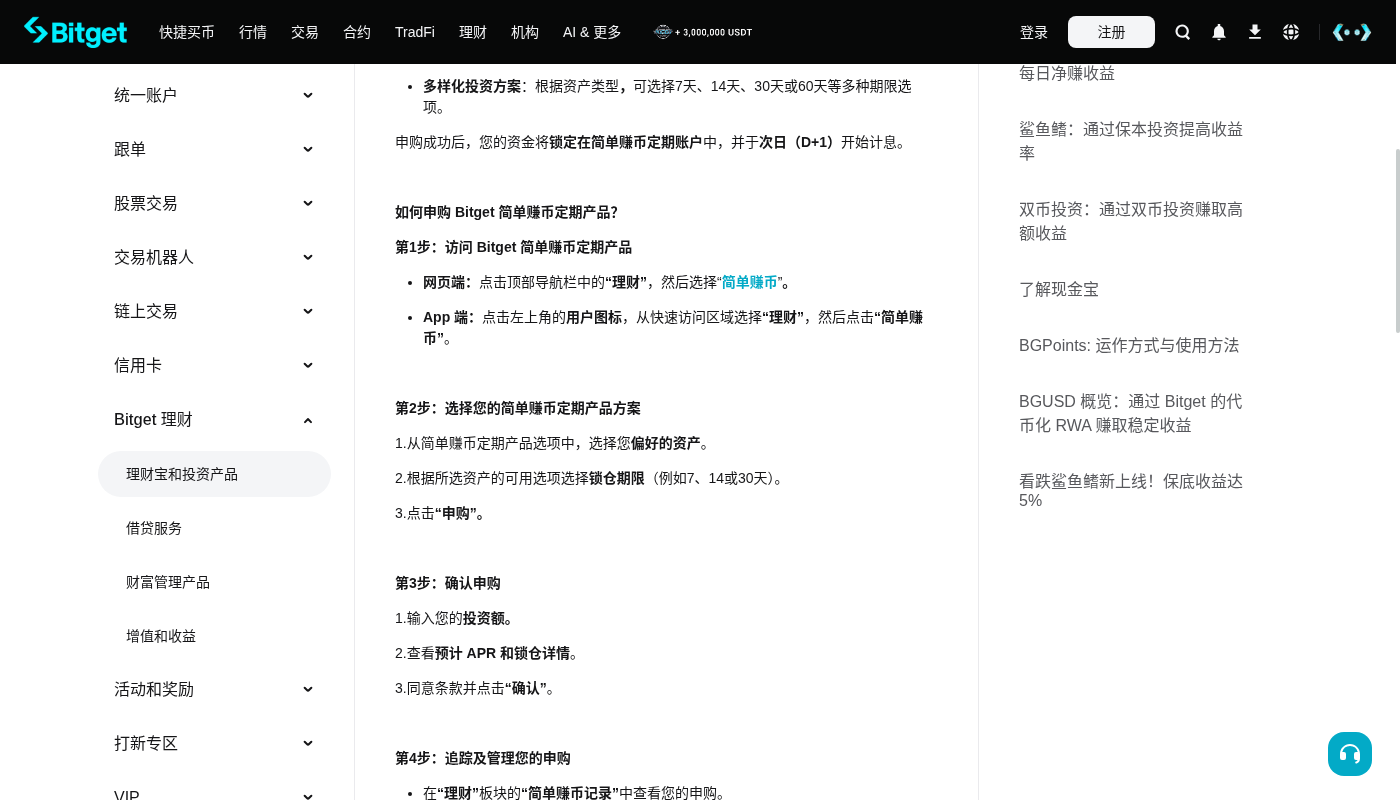This screenshot has height=800, width=1400.
Task: Open article 了解现金宝
Action: click(1059, 289)
